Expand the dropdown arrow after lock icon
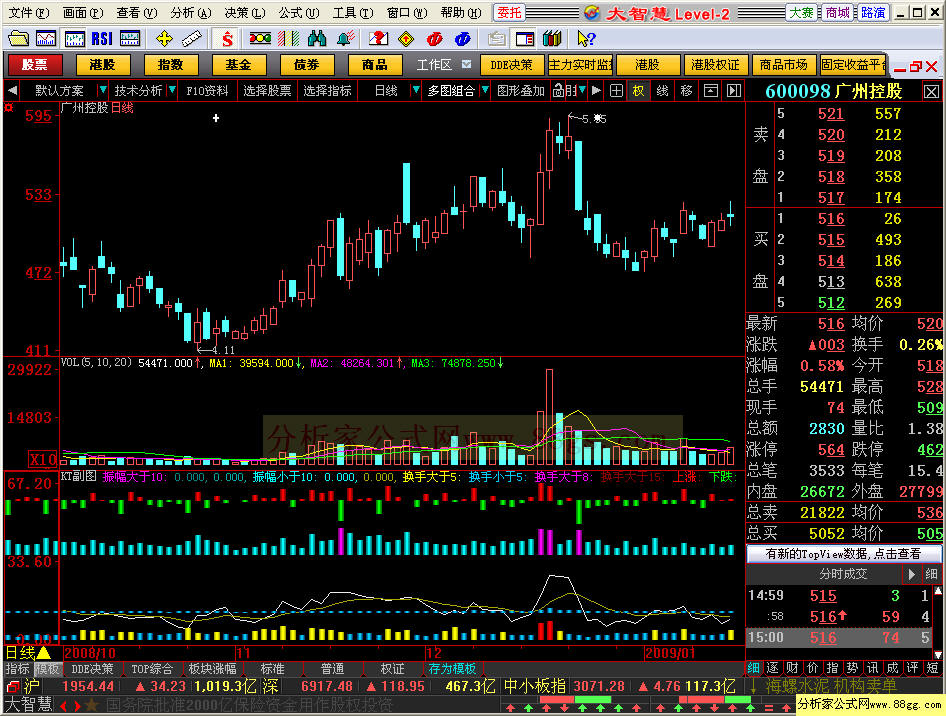 (582, 90)
